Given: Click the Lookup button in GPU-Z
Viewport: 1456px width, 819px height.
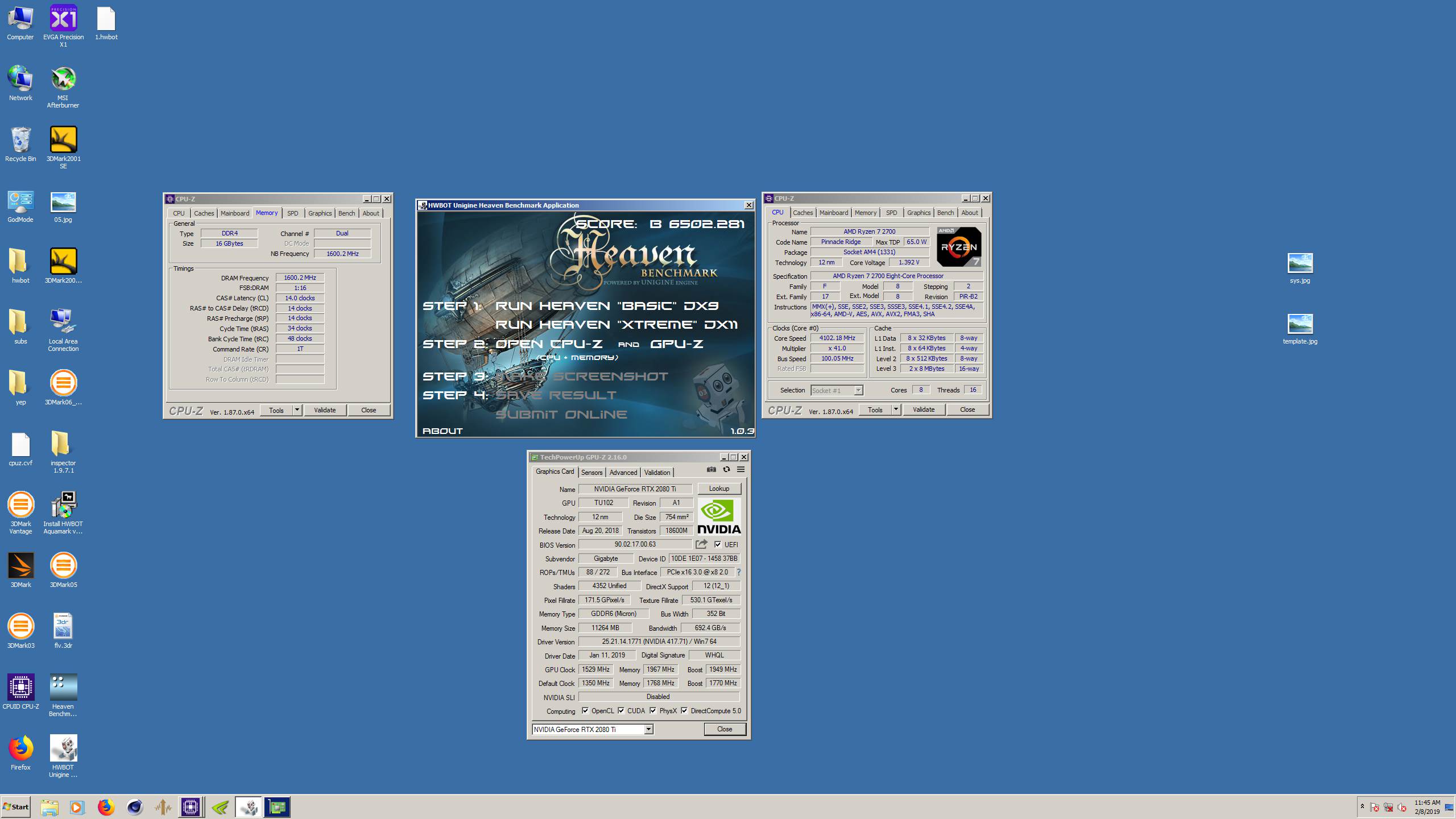Looking at the screenshot, I should pyautogui.click(x=719, y=489).
